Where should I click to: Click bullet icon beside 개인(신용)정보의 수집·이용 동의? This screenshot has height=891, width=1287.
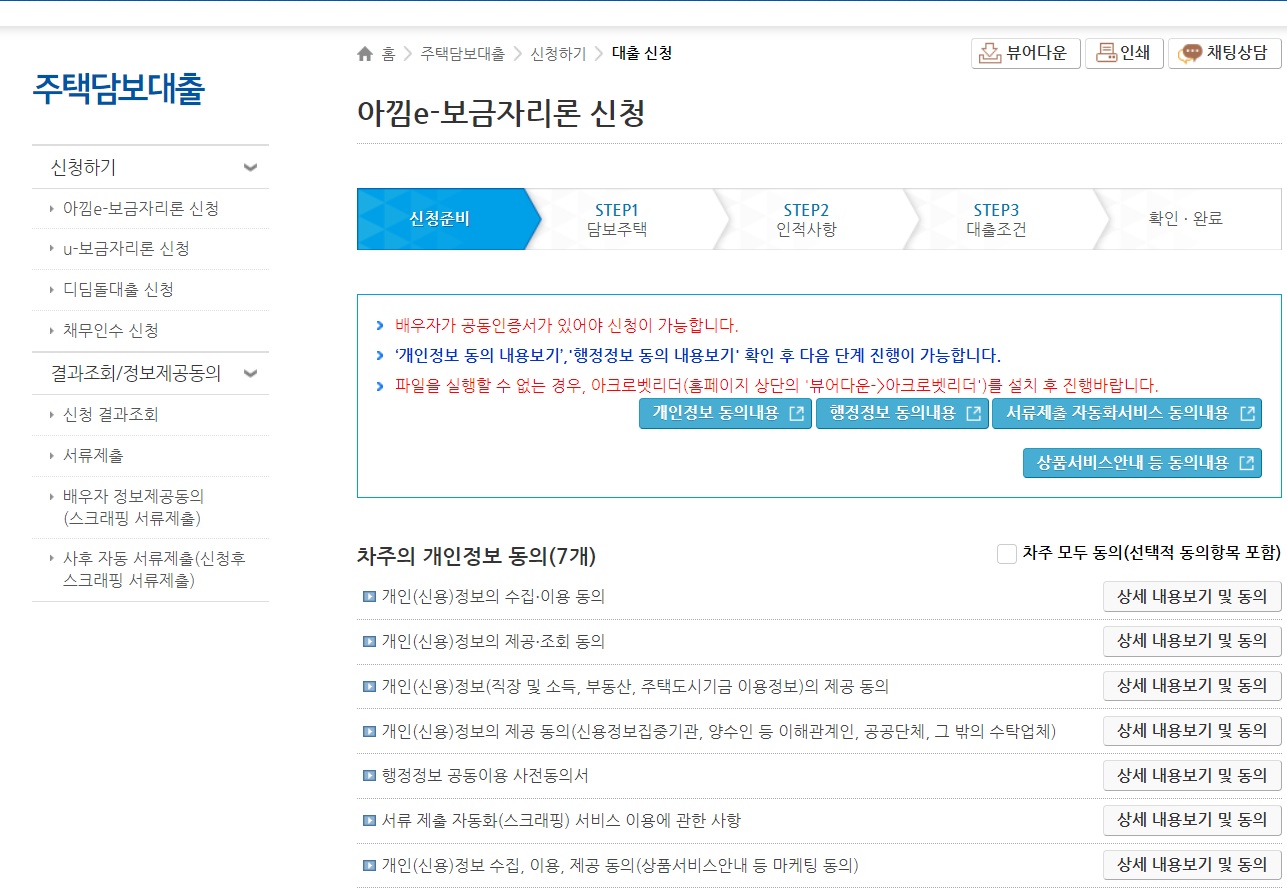point(369,598)
